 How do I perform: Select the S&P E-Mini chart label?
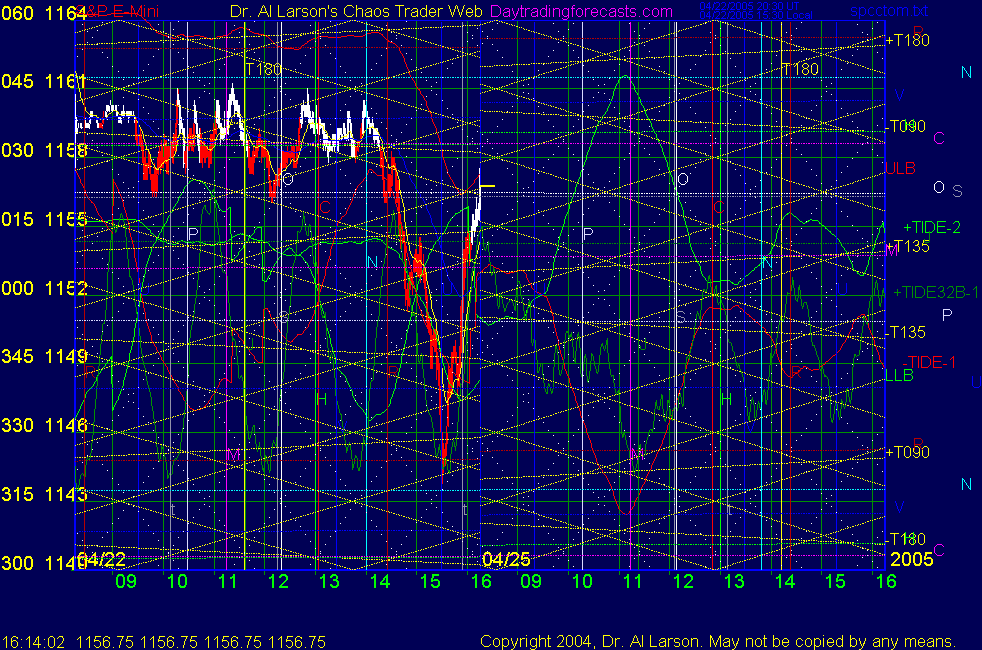119,11
